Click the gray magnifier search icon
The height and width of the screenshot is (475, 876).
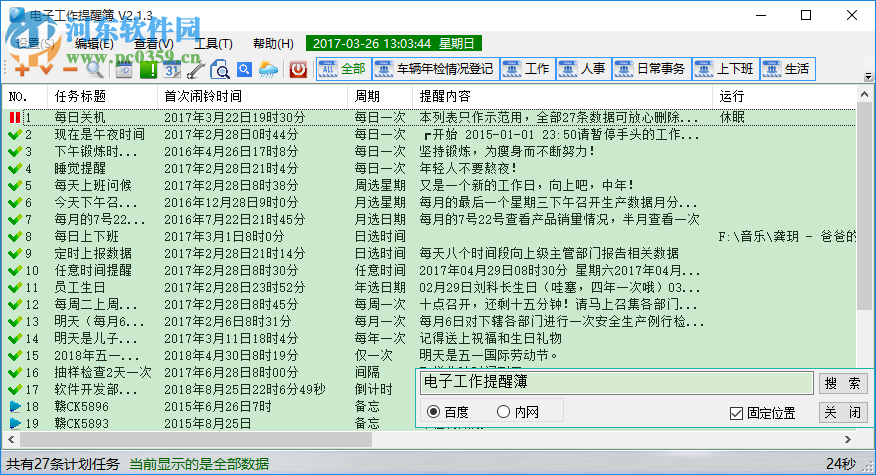(x=94, y=70)
